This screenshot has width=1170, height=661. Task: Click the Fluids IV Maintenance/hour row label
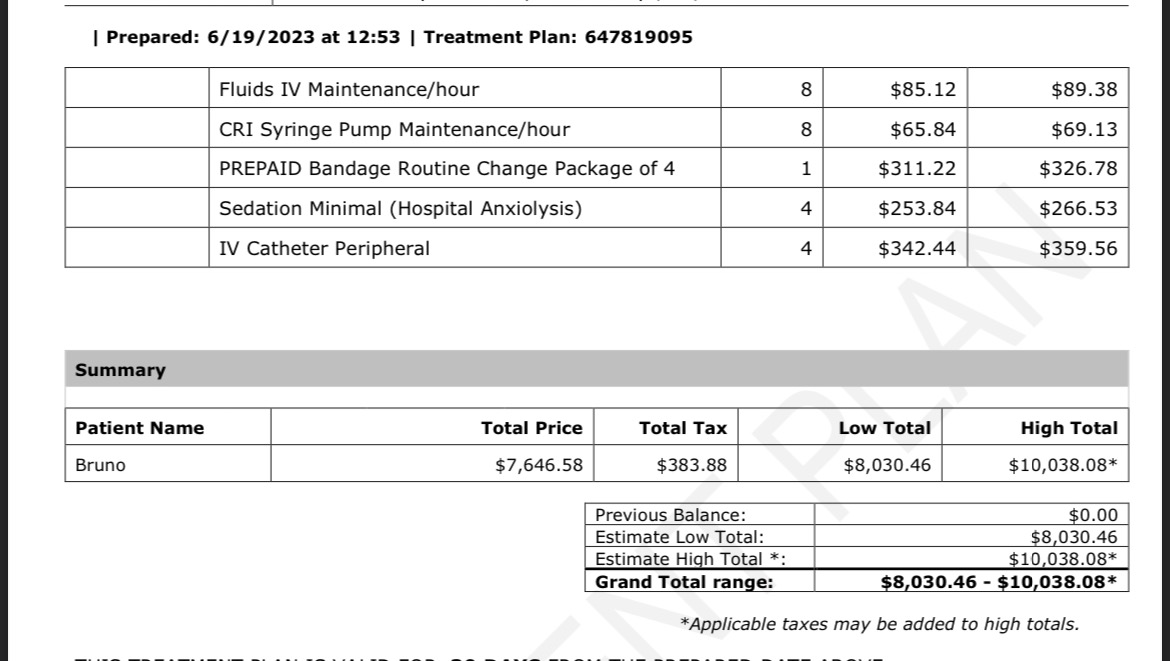click(349, 90)
